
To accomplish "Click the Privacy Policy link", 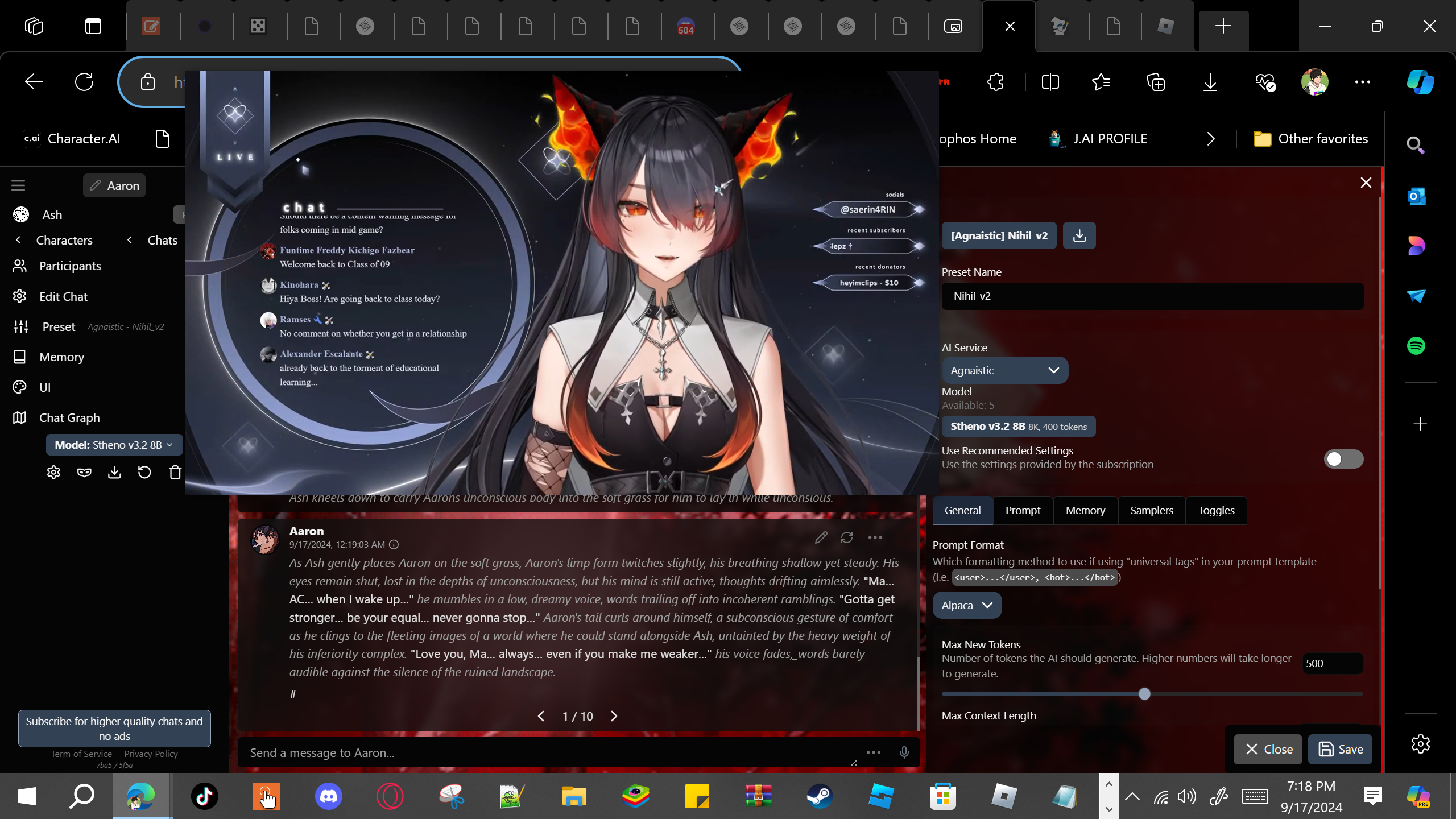I will click(x=151, y=754).
